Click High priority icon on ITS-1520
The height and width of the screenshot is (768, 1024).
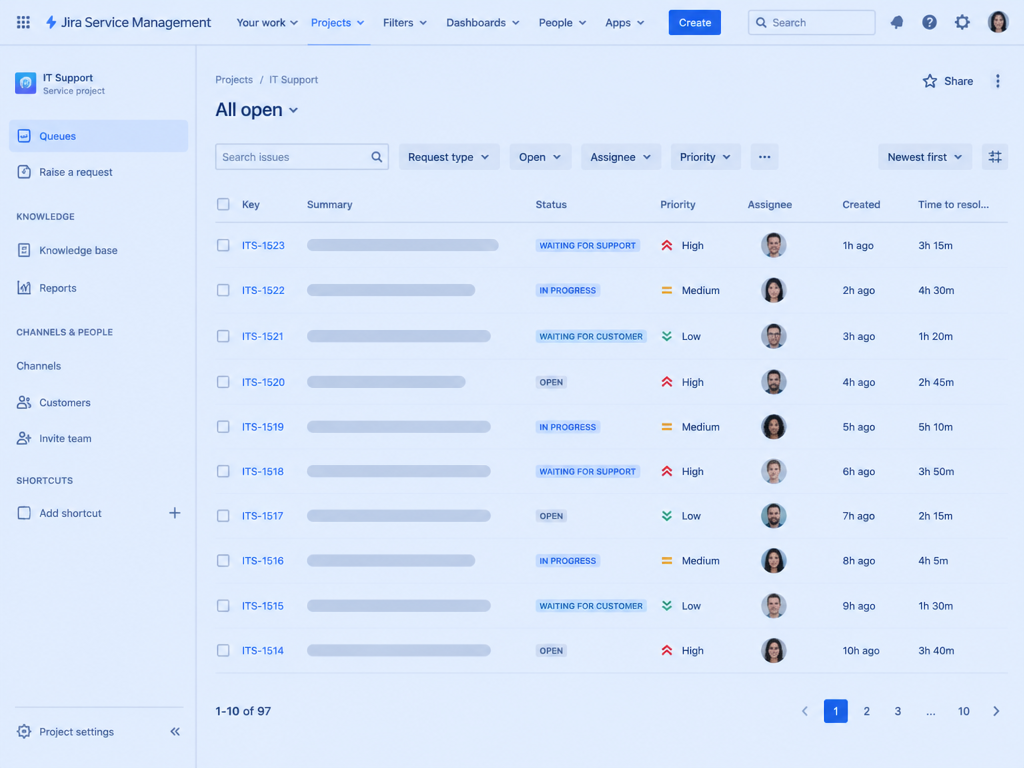667,382
